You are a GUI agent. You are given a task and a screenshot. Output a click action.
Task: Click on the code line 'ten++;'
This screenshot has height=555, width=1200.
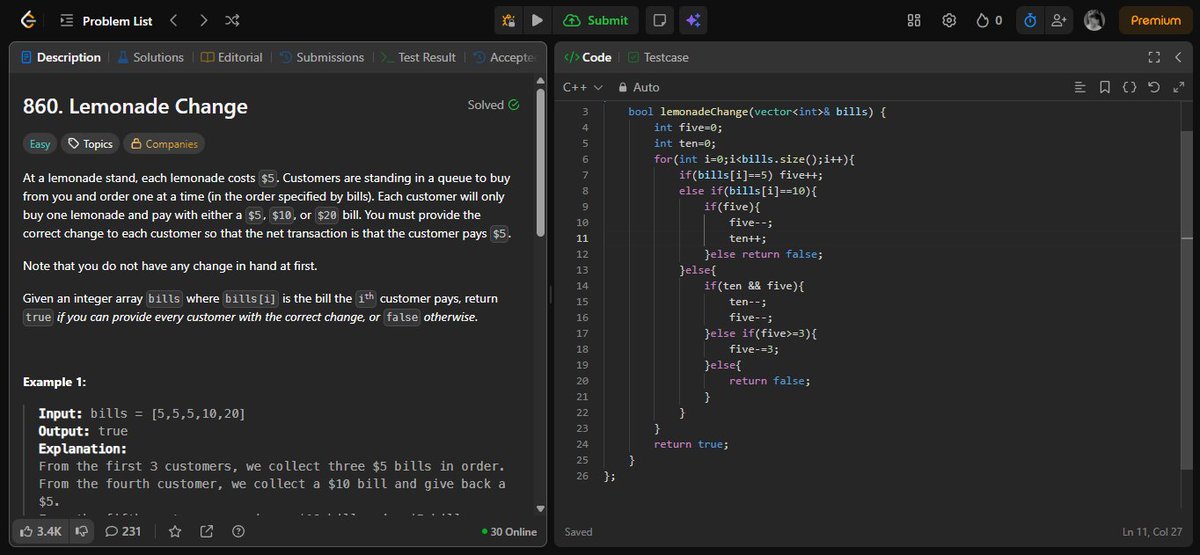pos(747,238)
